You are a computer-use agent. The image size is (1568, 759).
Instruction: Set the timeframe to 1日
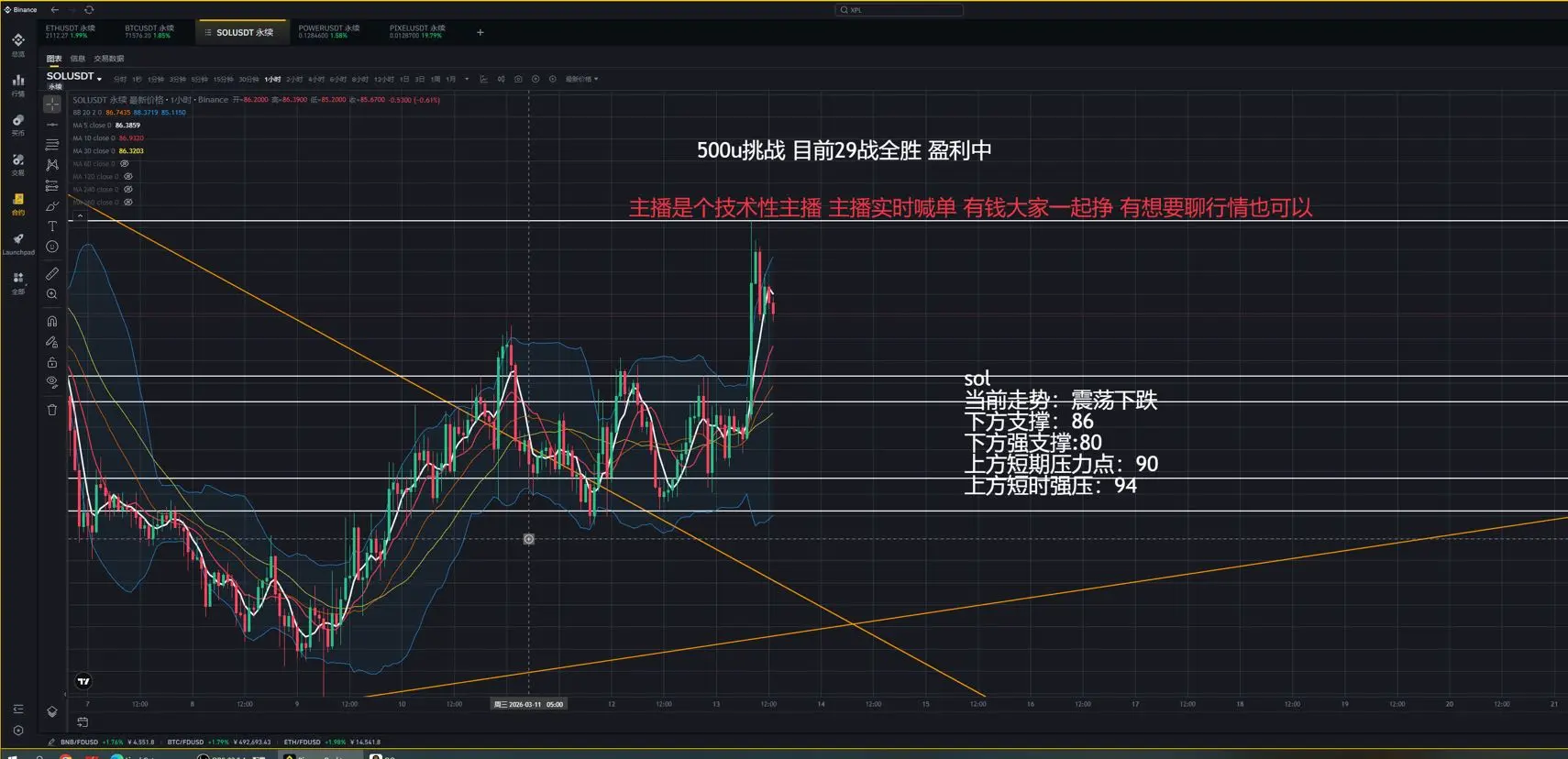pos(404,80)
